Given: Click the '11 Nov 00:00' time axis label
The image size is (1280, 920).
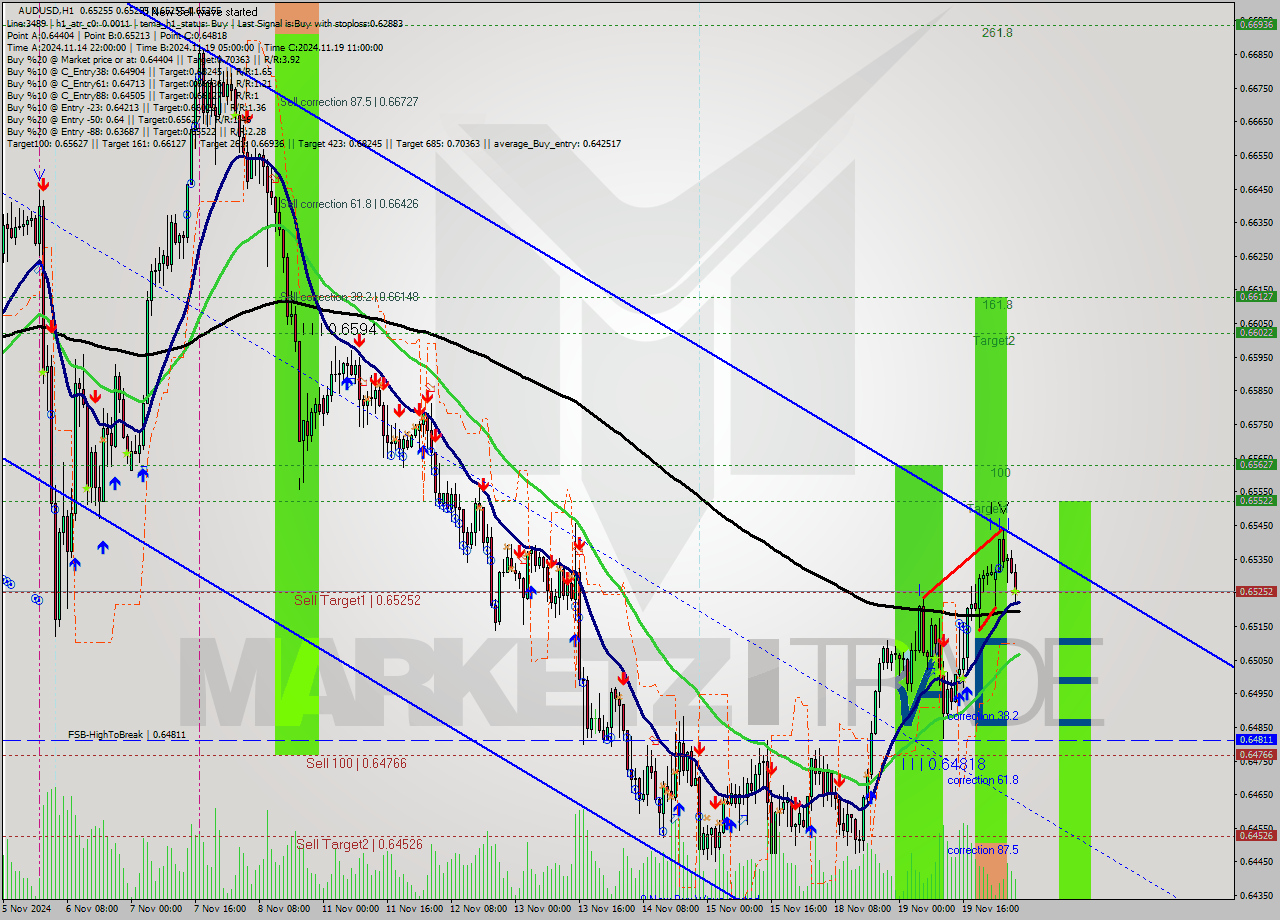Looking at the screenshot, I should (350, 909).
